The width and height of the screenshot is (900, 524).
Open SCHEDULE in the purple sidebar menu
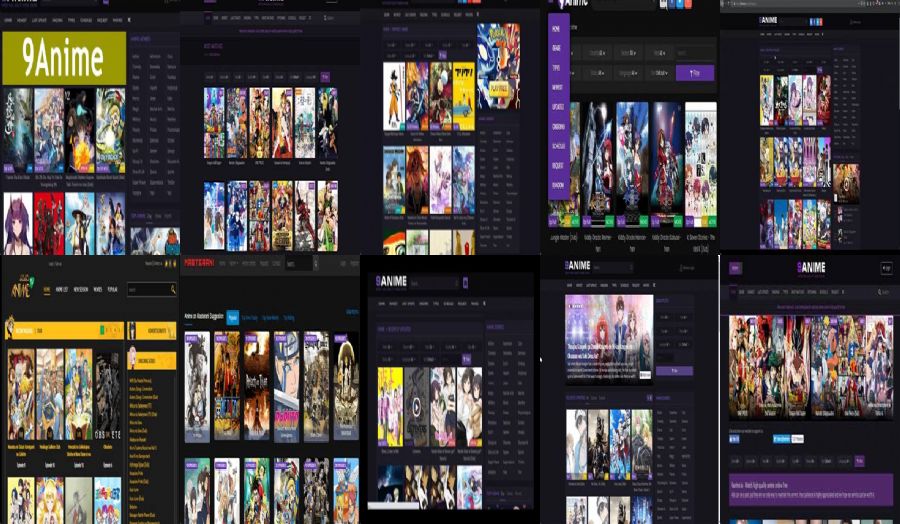558,146
